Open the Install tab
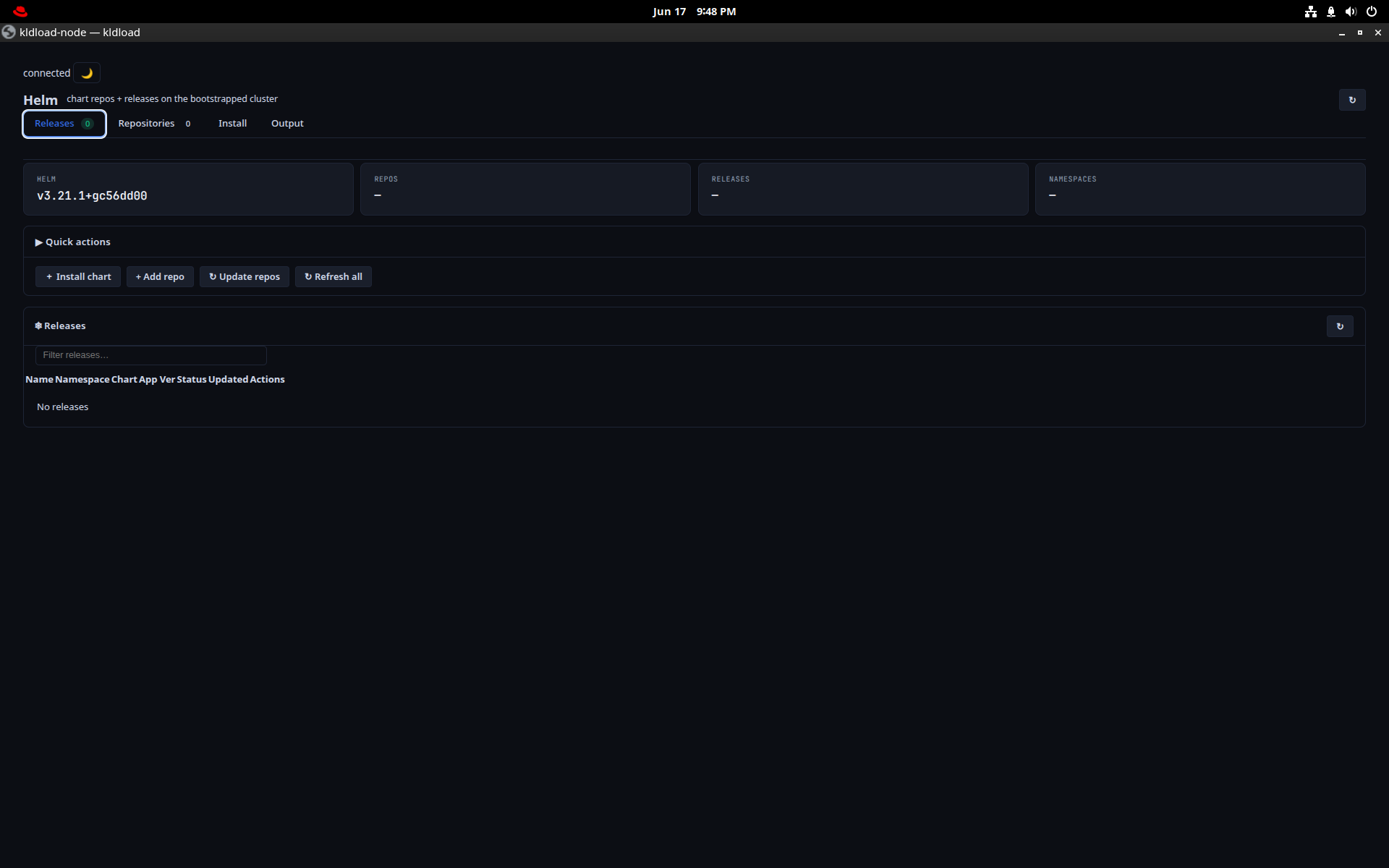 (232, 124)
